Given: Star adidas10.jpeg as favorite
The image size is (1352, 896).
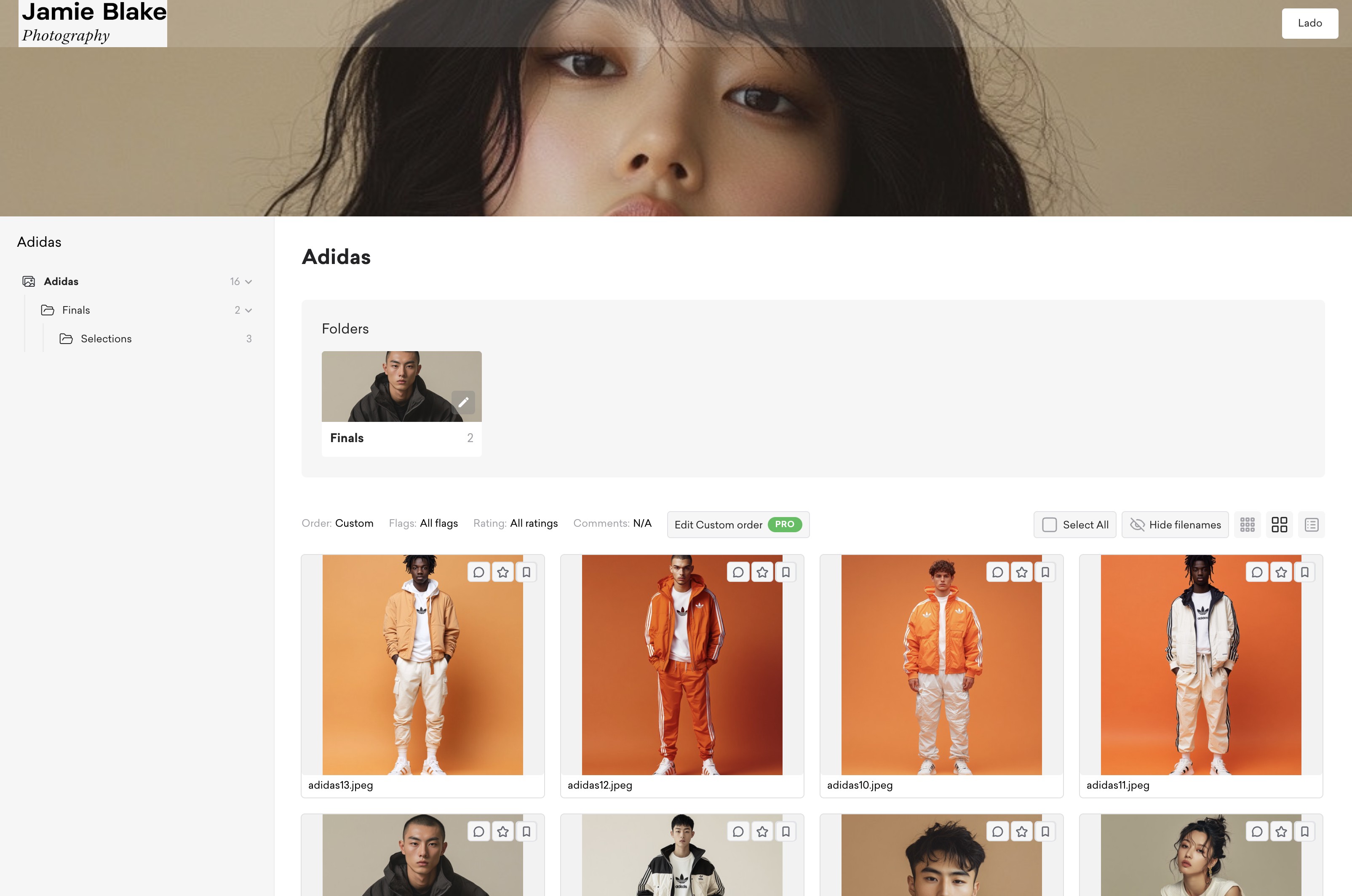Looking at the screenshot, I should click(1022, 572).
